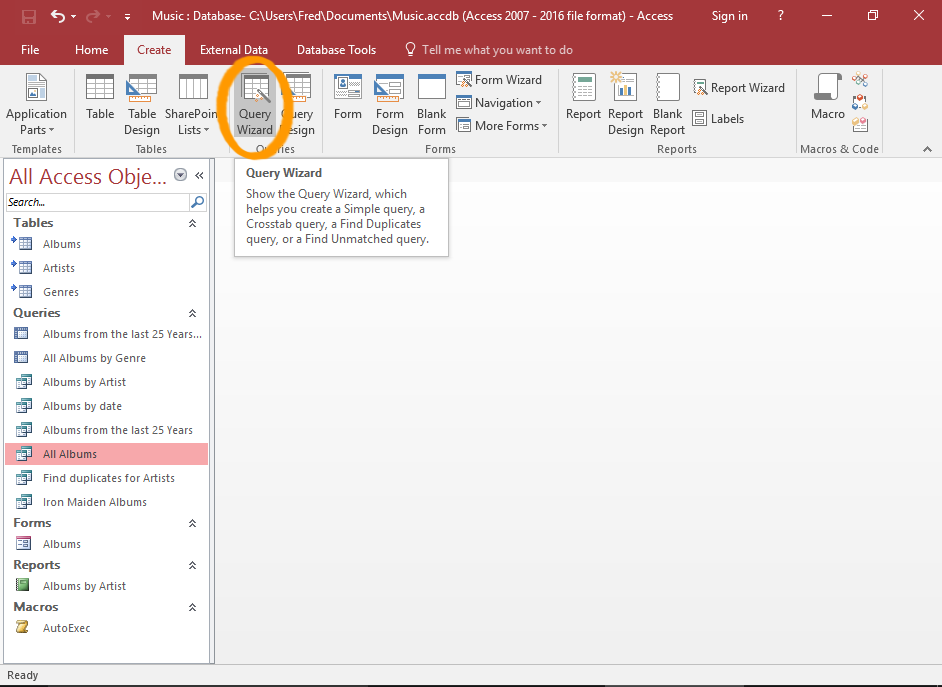Click the Visual Basic icon
The width and height of the screenshot is (942, 687).
tap(860, 124)
